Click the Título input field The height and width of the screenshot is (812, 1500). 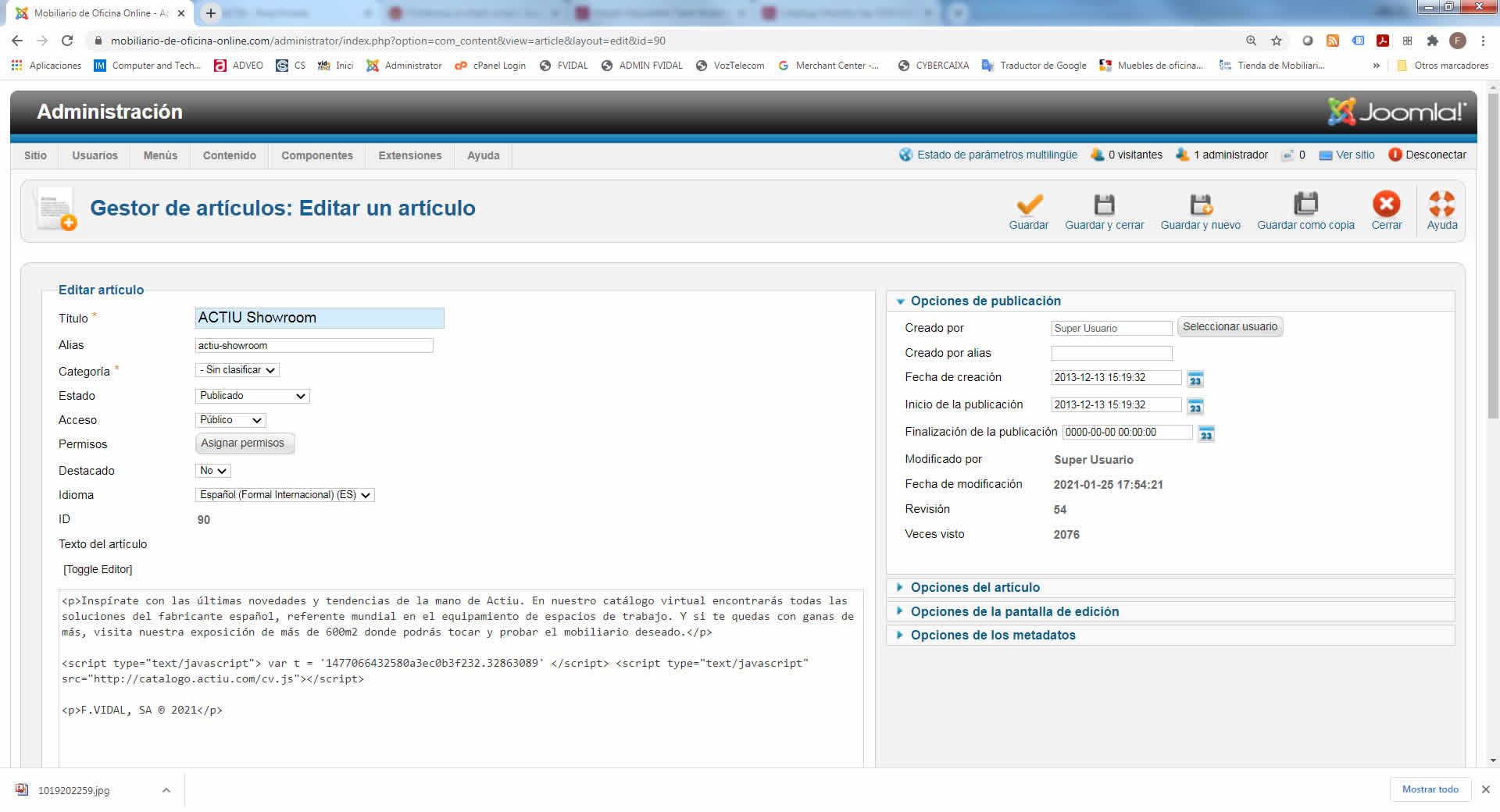pyautogui.click(x=320, y=318)
